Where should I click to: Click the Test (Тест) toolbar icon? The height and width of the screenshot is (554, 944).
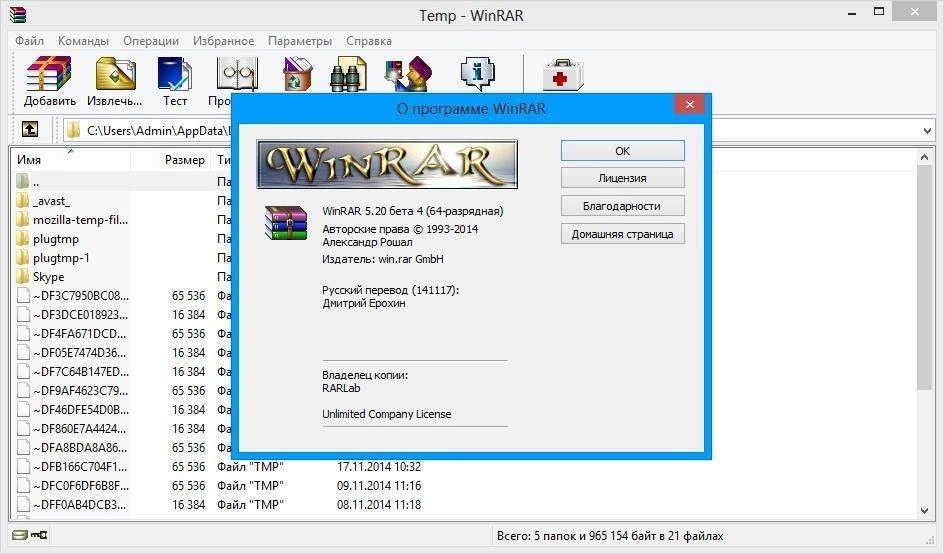click(x=175, y=73)
